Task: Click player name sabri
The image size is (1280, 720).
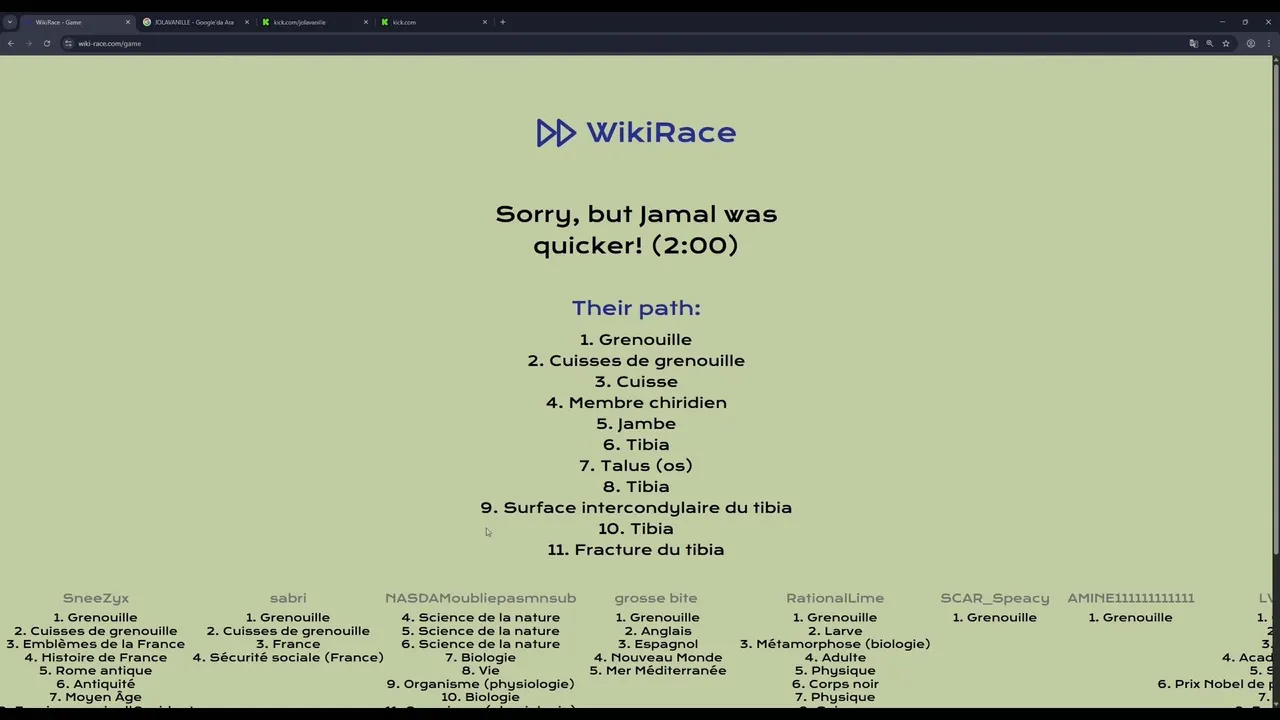Action: tap(288, 598)
